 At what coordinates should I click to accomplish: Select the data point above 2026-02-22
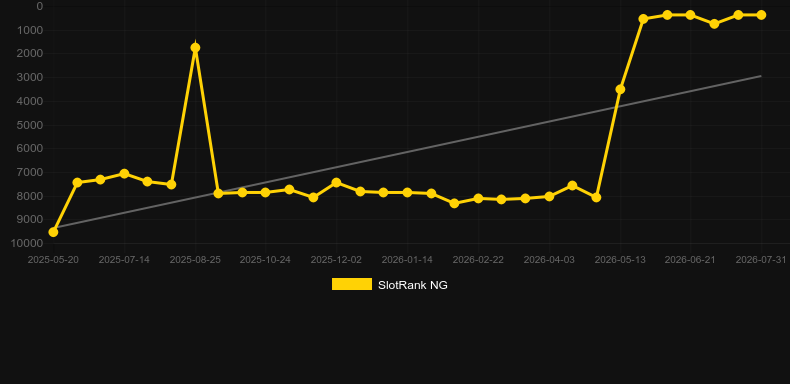click(479, 199)
